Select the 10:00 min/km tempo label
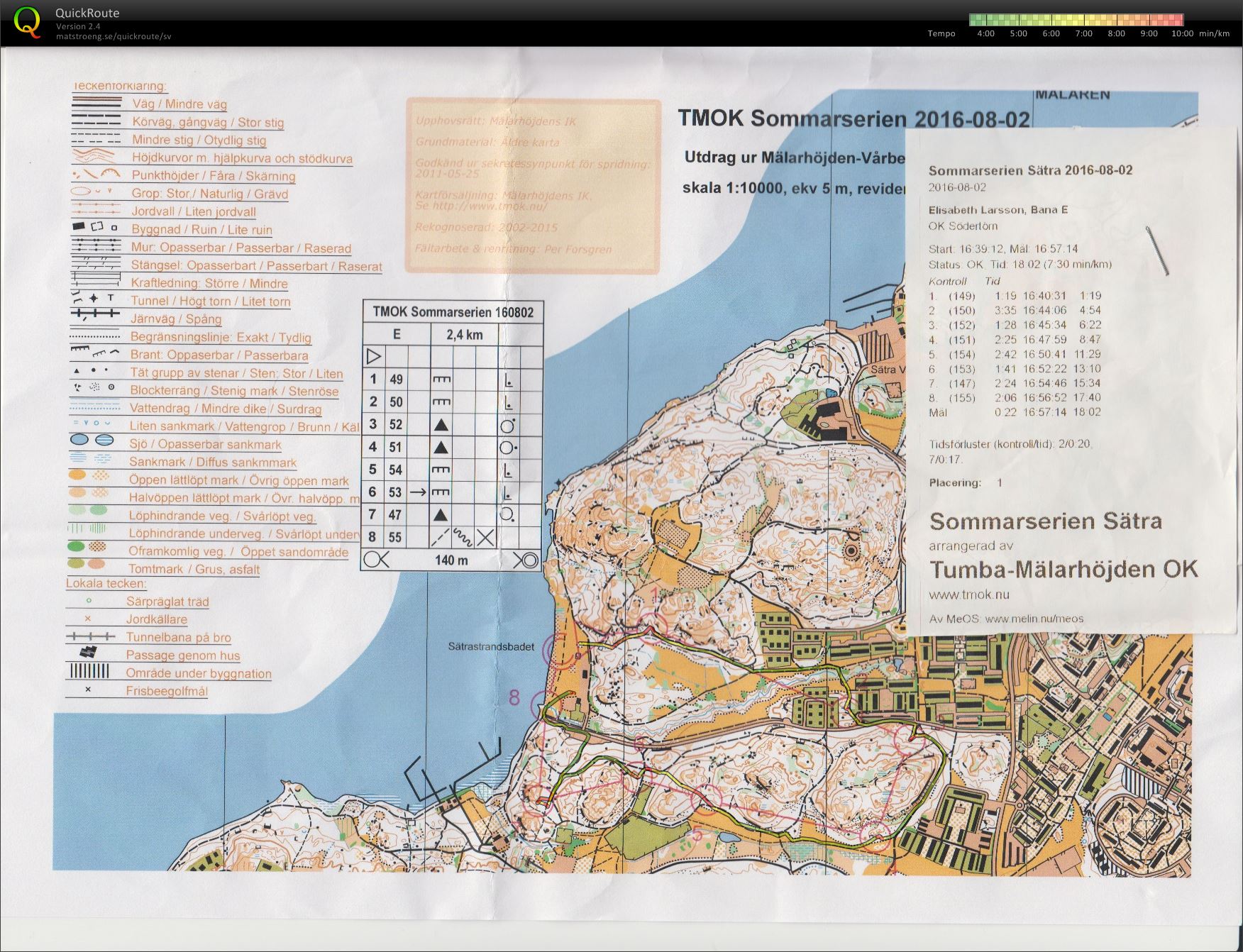This screenshot has height=952, width=1243. tap(1200, 33)
